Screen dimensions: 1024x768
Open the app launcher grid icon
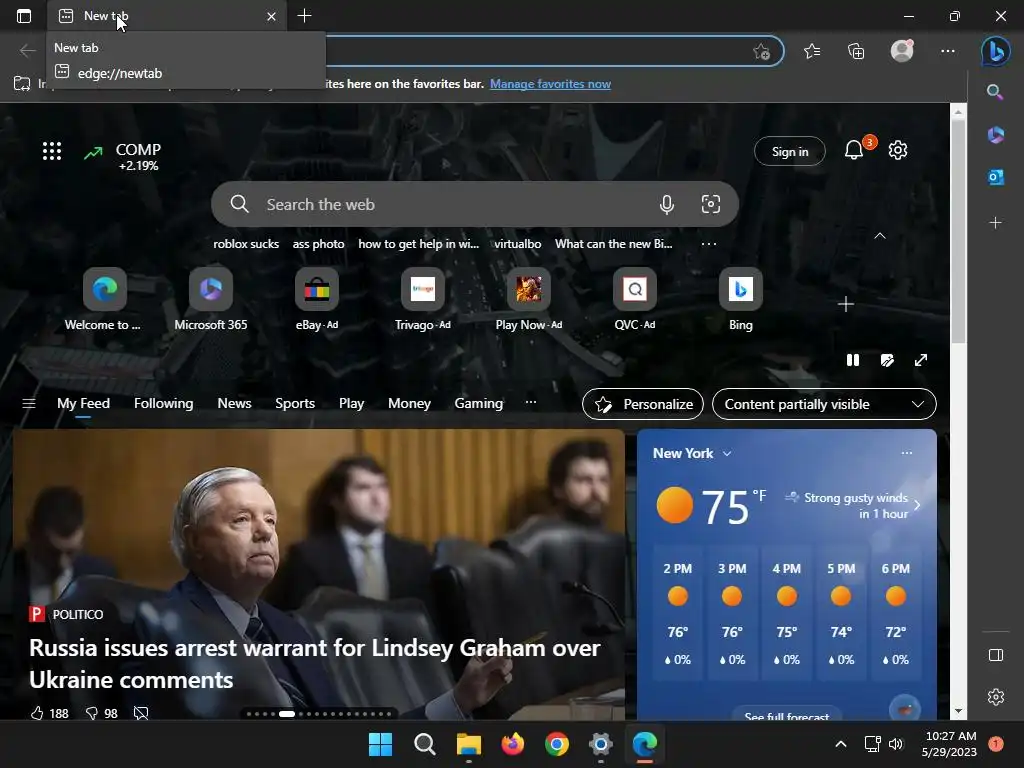click(x=52, y=151)
